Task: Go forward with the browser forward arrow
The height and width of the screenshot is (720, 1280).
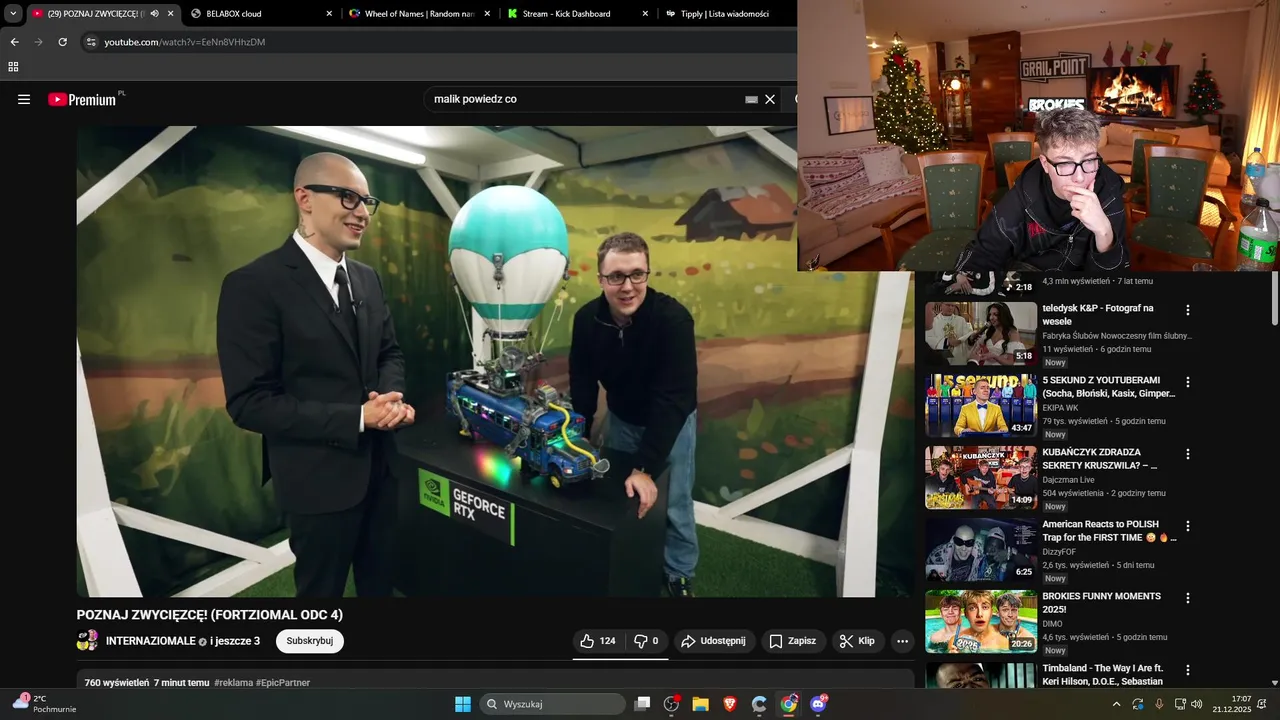Action: 38,42
